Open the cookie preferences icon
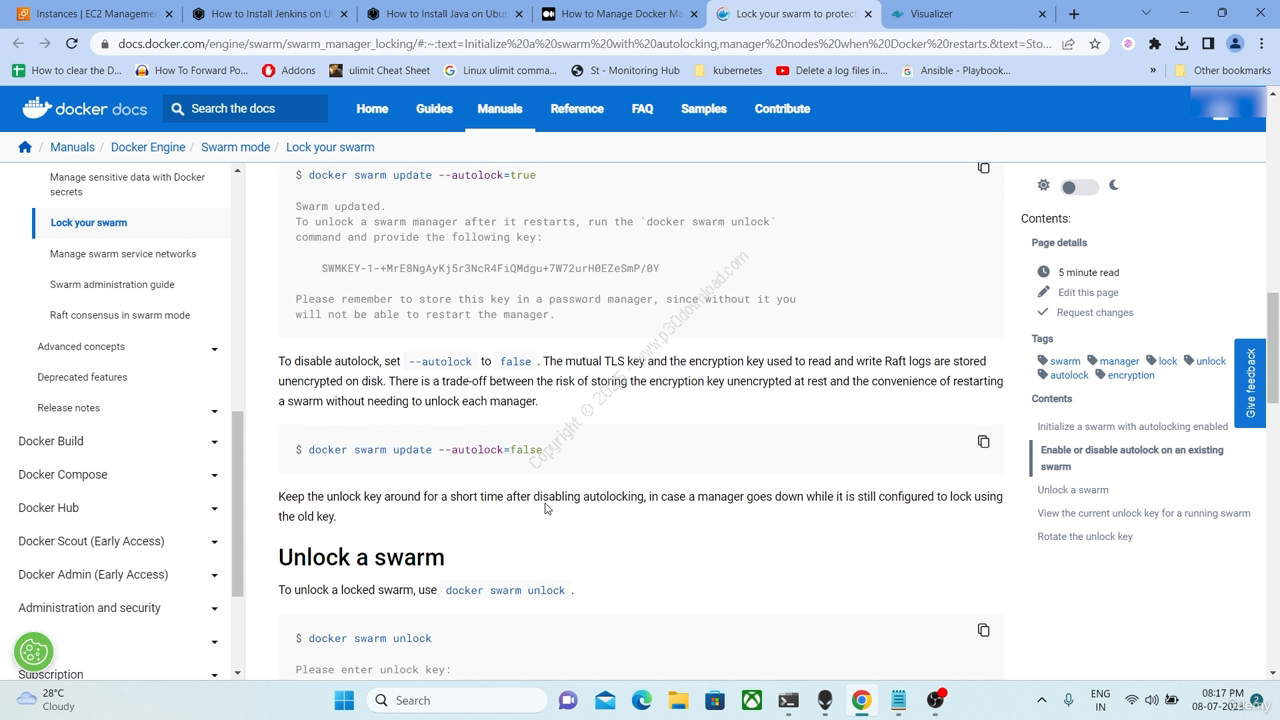The width and height of the screenshot is (1280, 720). tap(33, 652)
